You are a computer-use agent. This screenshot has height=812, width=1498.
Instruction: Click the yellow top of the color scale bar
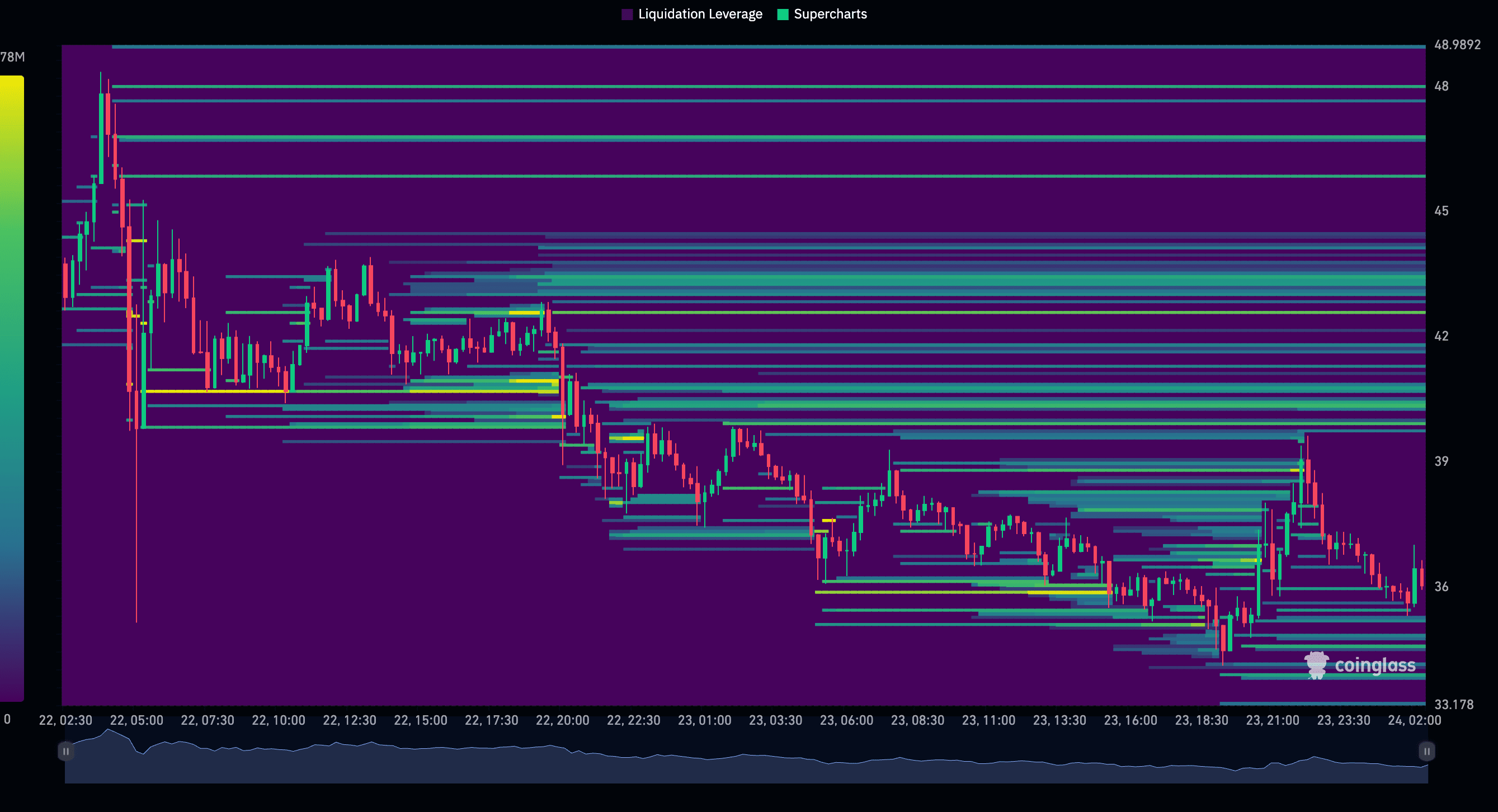(x=12, y=84)
